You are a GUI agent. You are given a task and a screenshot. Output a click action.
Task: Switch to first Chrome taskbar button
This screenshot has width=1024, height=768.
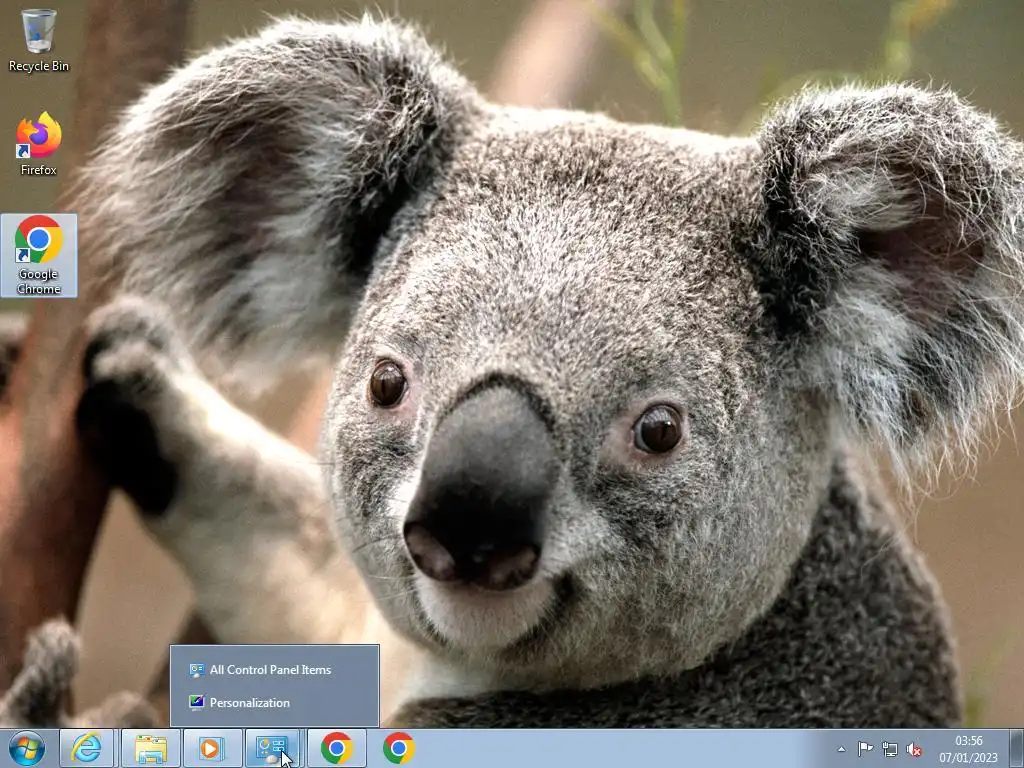(x=336, y=748)
